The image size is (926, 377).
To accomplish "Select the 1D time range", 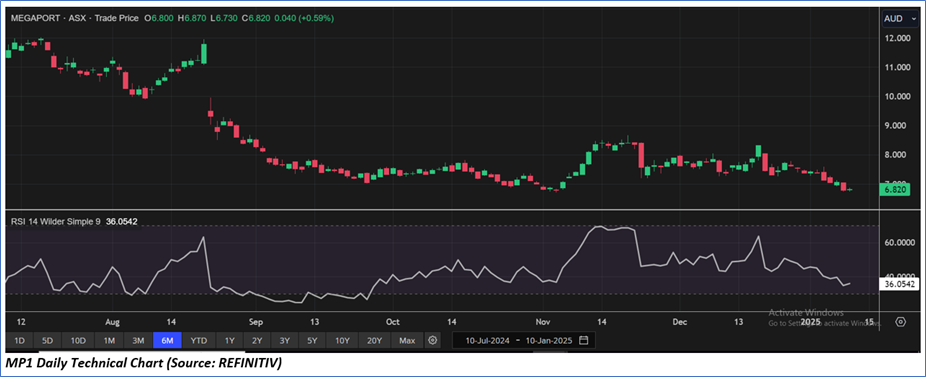I will pyautogui.click(x=19, y=340).
